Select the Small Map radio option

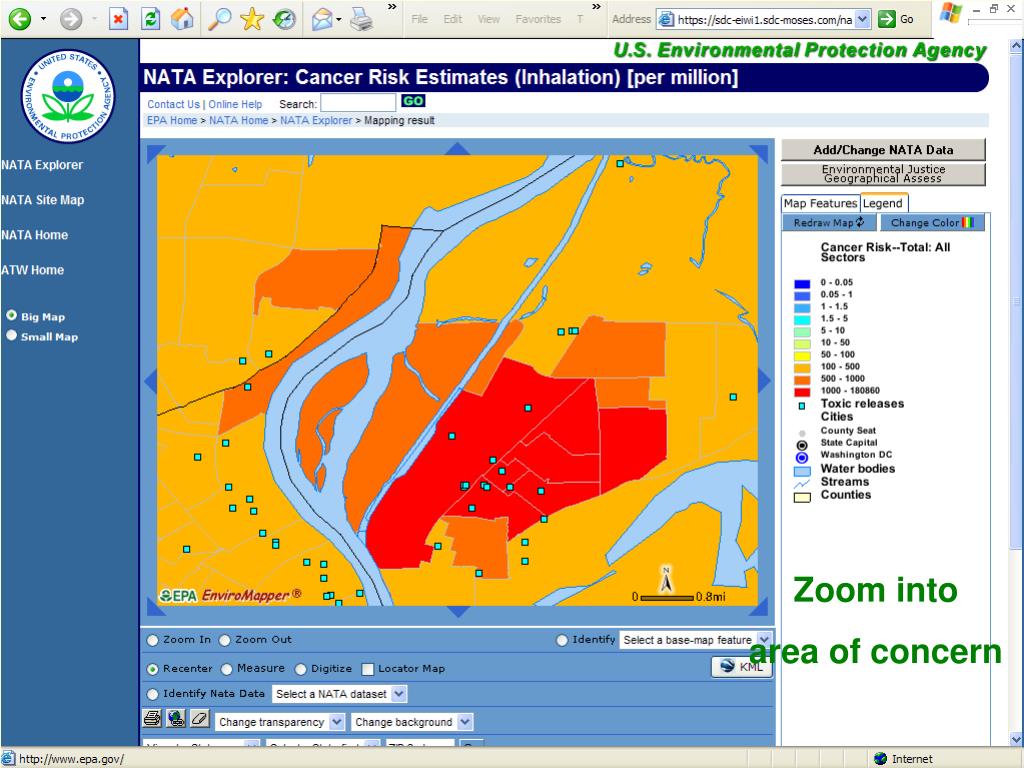[x=12, y=335]
